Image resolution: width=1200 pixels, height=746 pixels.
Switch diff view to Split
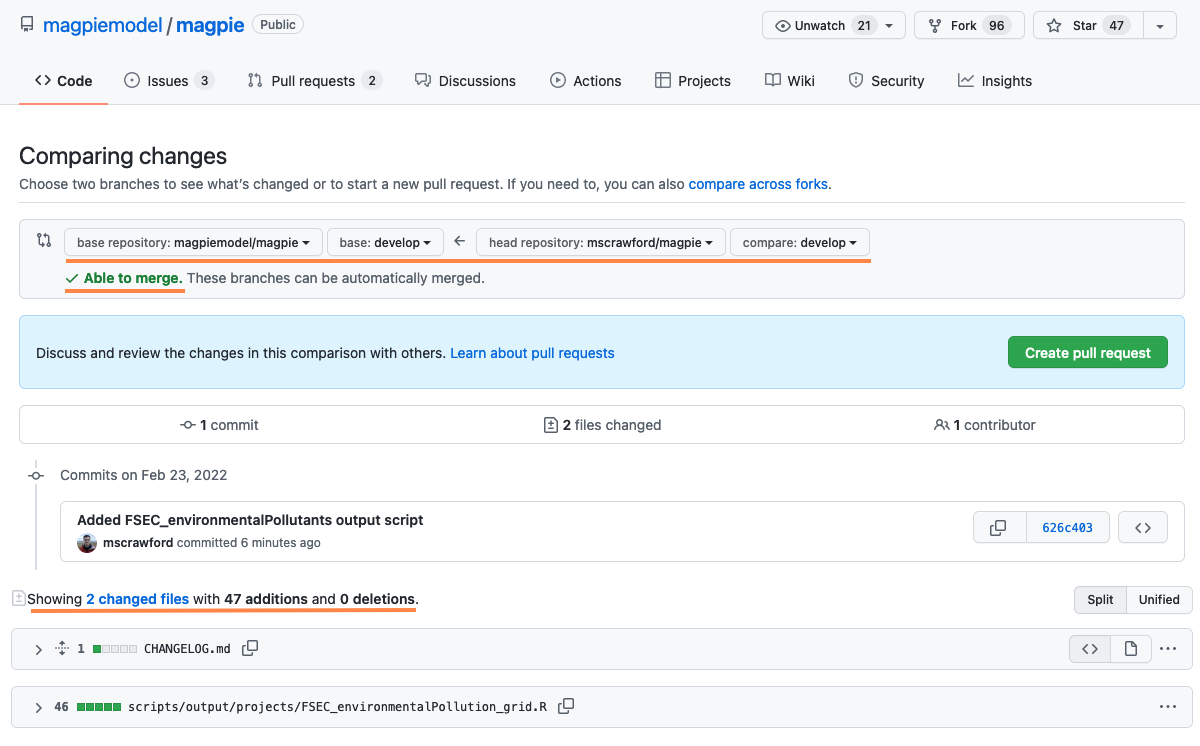(1100, 600)
